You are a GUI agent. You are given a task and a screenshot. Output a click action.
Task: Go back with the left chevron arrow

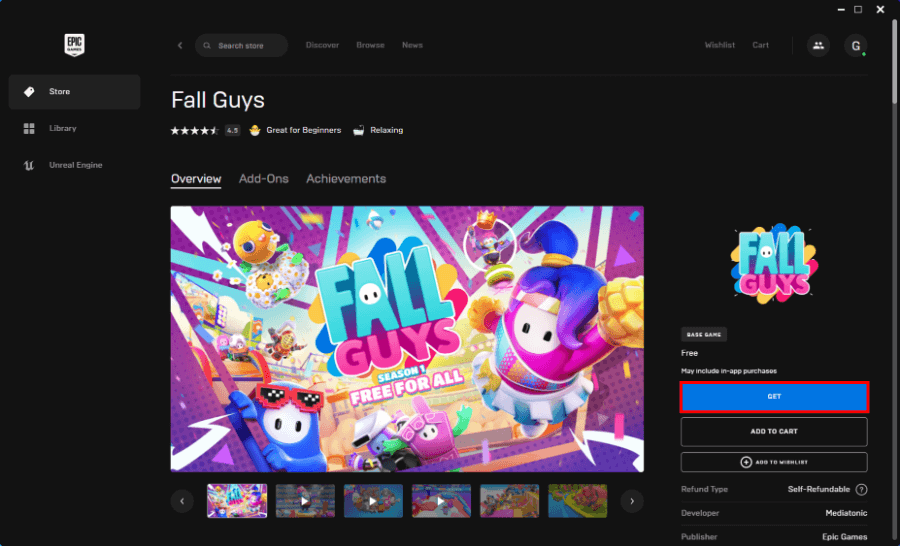tap(180, 45)
